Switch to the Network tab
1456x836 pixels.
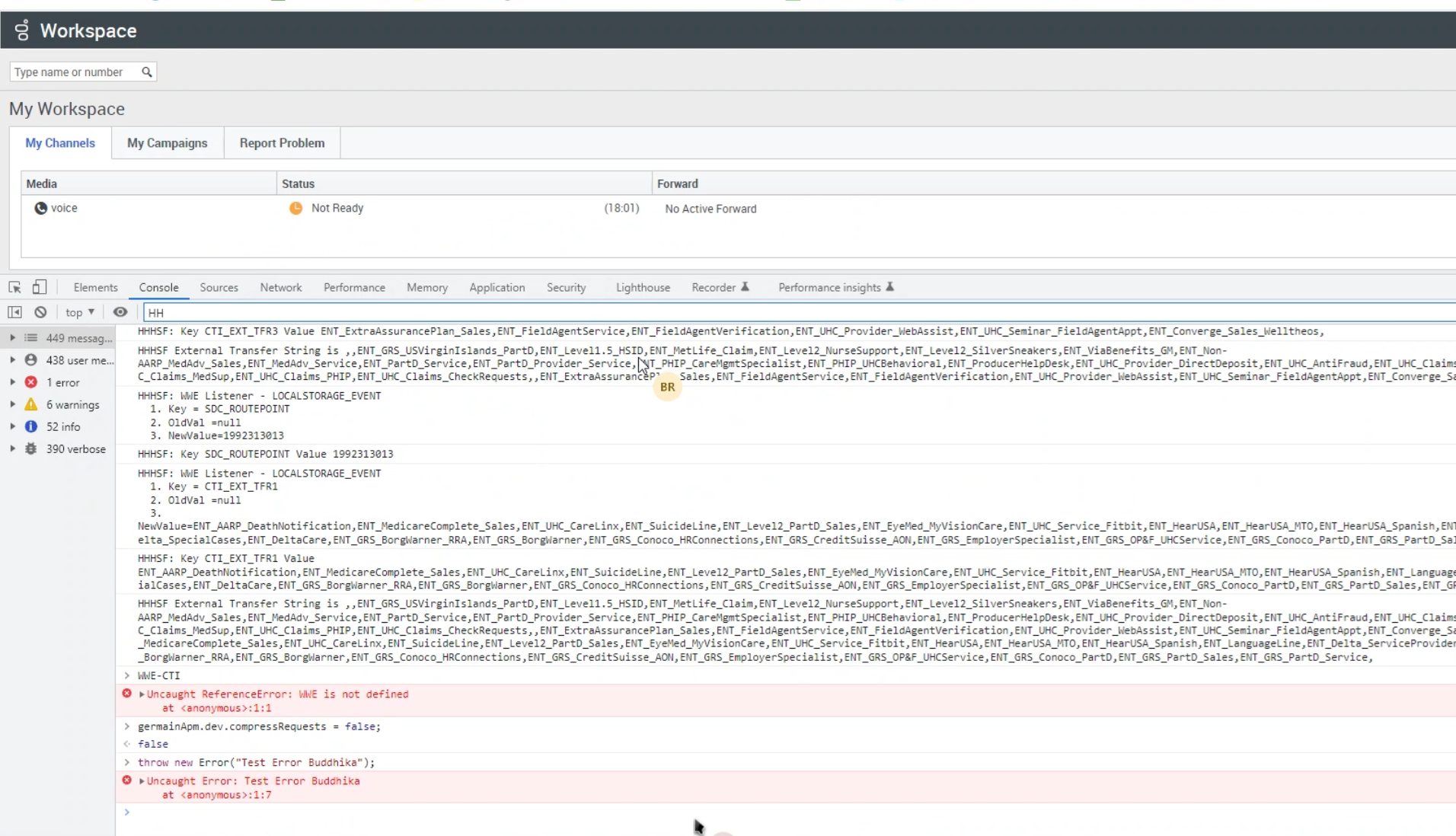[281, 288]
